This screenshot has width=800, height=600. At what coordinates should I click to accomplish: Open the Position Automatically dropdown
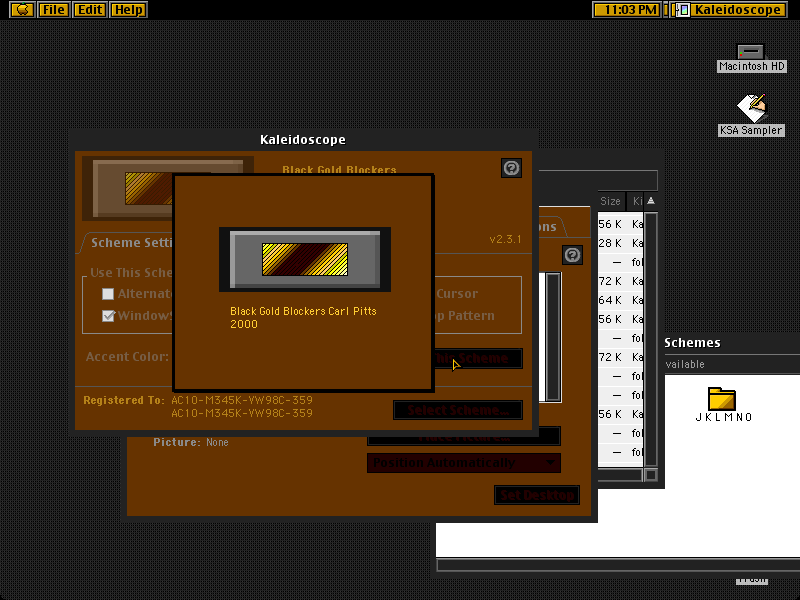464,463
